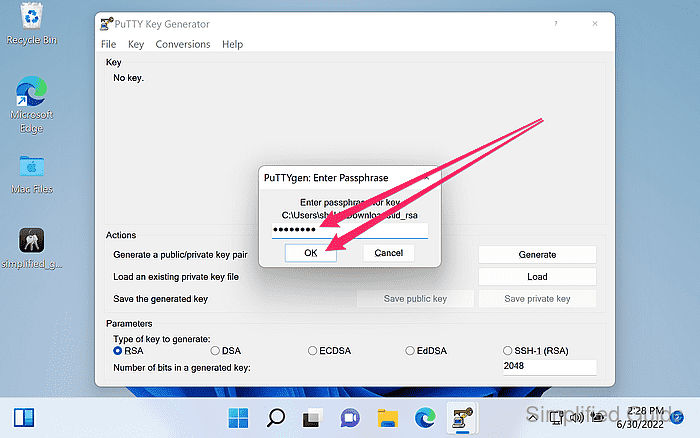Click the Generate button
700x438 pixels.
pyautogui.click(x=537, y=254)
